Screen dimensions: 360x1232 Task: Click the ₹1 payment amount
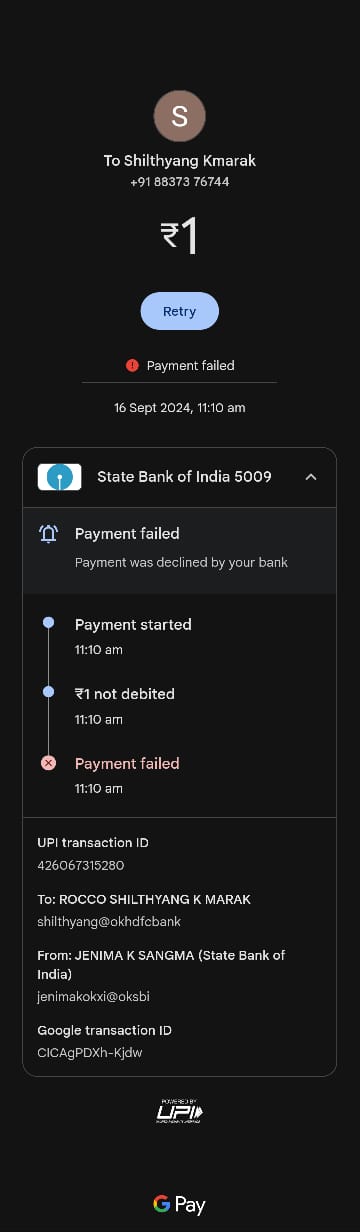coord(180,237)
